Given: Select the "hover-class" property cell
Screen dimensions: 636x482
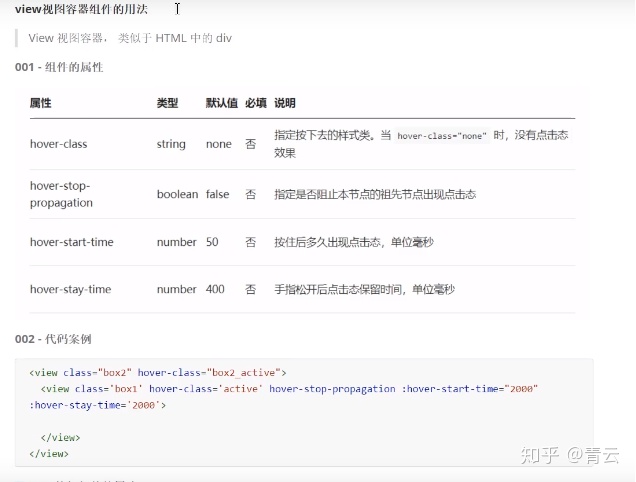Looking at the screenshot, I should (x=58, y=144).
